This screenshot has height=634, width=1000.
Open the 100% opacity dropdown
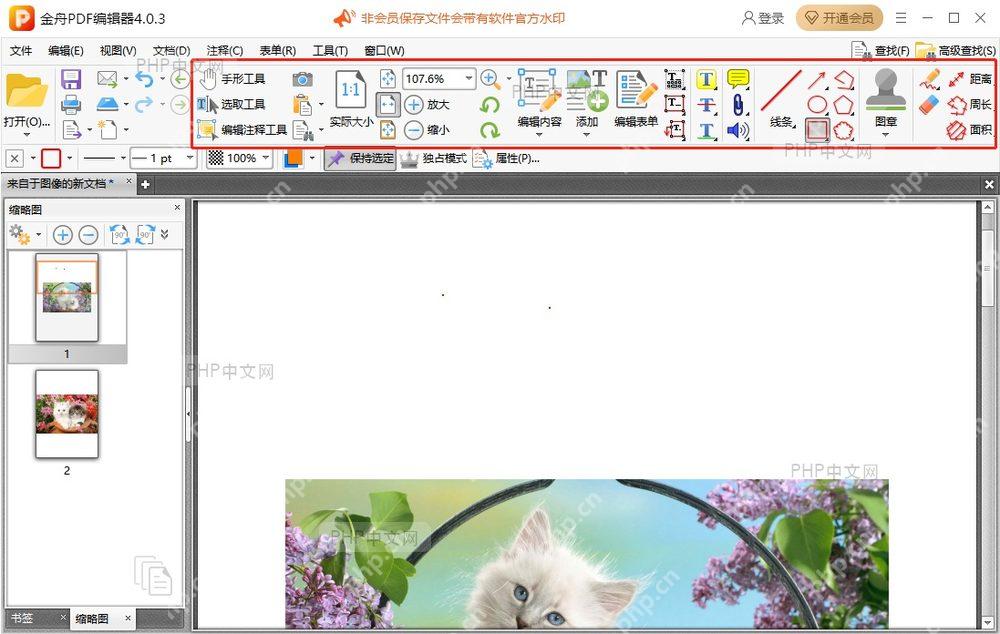266,158
